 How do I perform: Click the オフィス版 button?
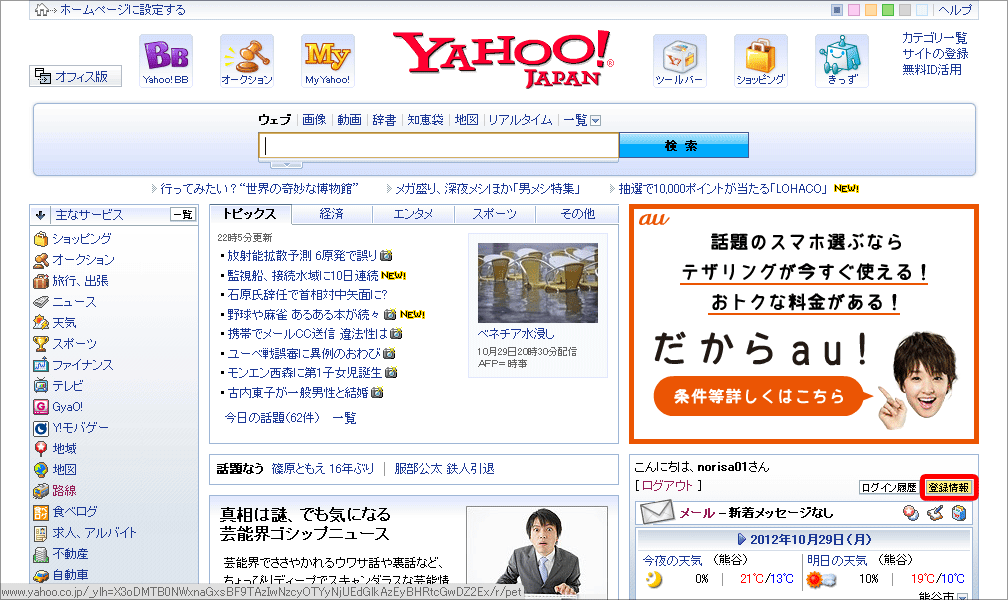click(x=75, y=77)
